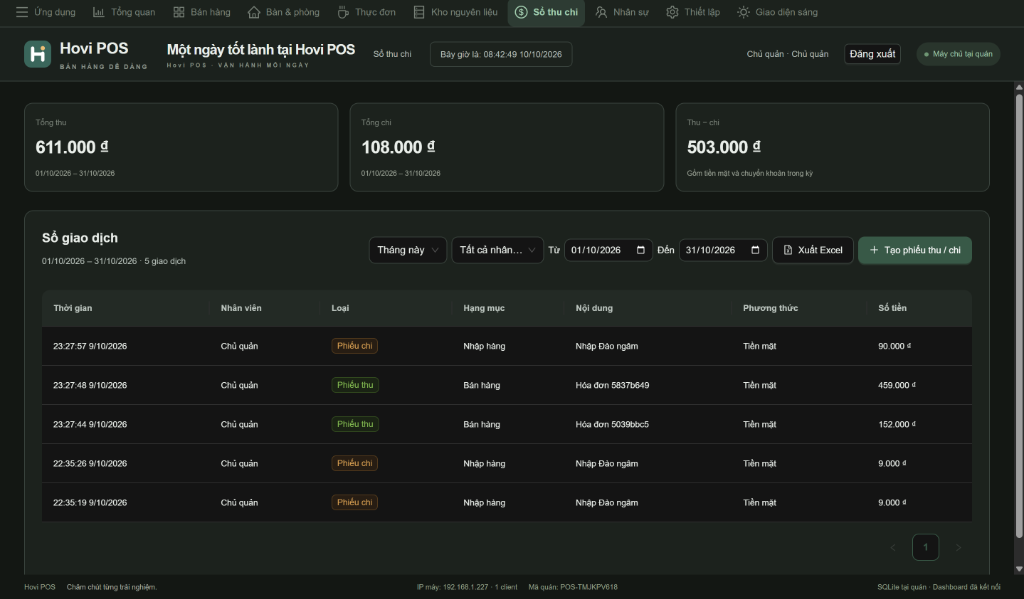Click the Xuất Excel button
The image size is (1024, 599).
point(812,250)
